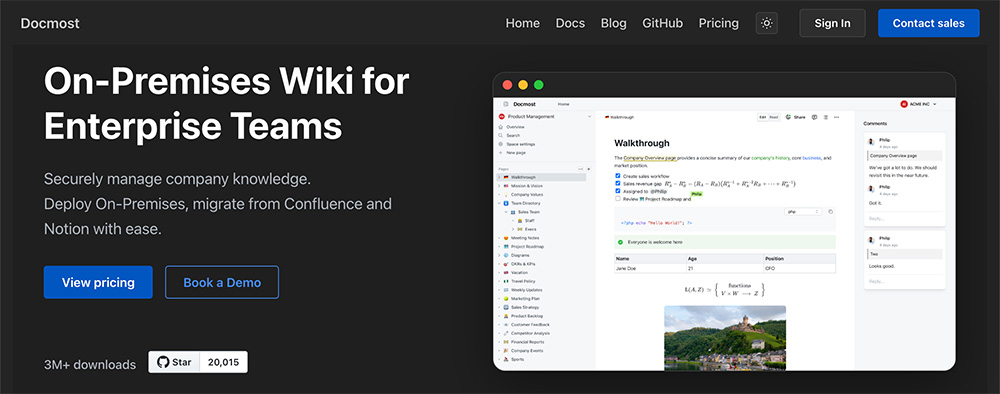
Task: Click the plus icon in Pages header
Action: [x=589, y=169]
